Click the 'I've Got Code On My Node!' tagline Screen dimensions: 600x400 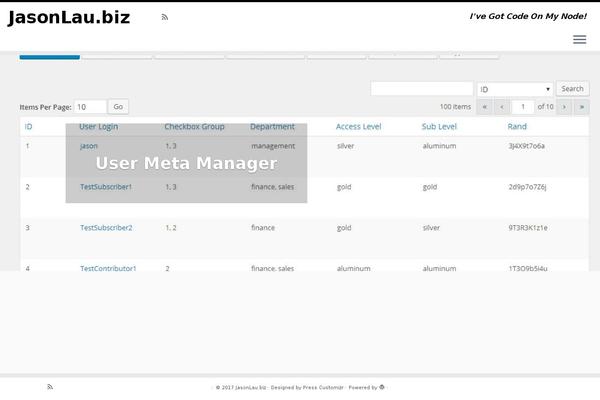click(528, 16)
